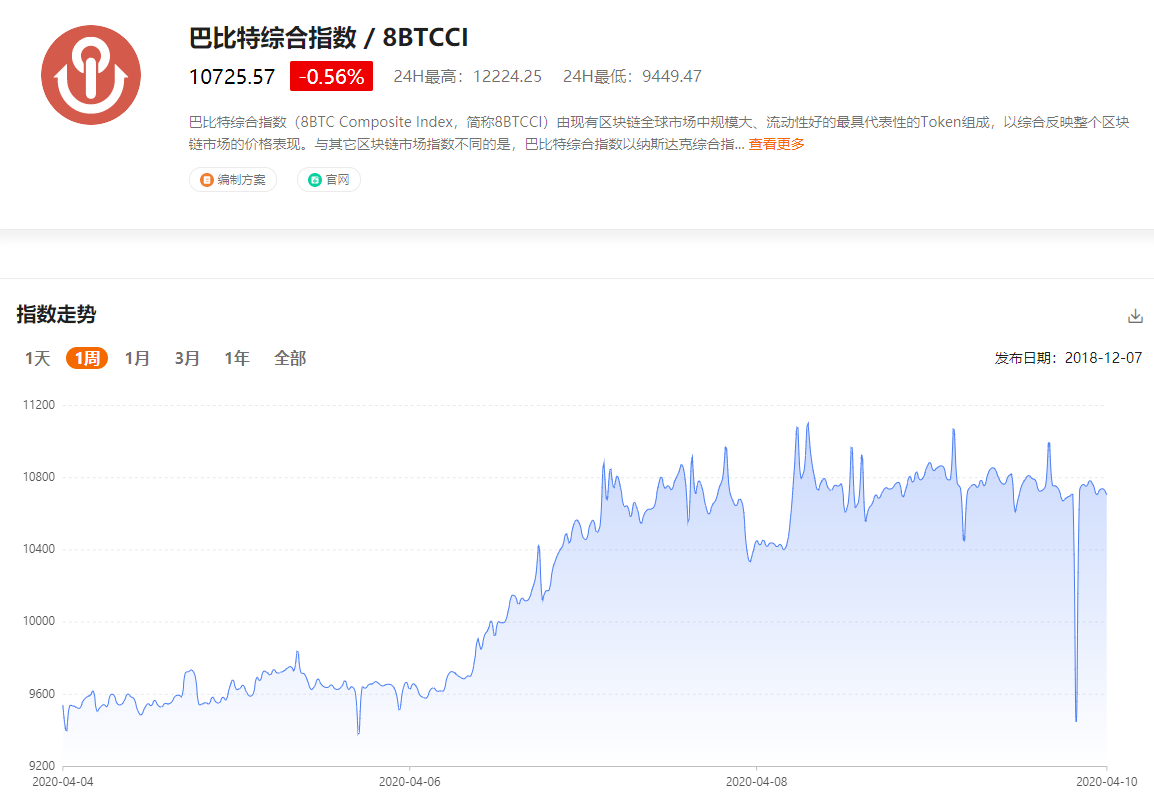Click the 发布日期 2018-12-07 label
This screenshot has height=800, width=1154.
(x=1069, y=358)
